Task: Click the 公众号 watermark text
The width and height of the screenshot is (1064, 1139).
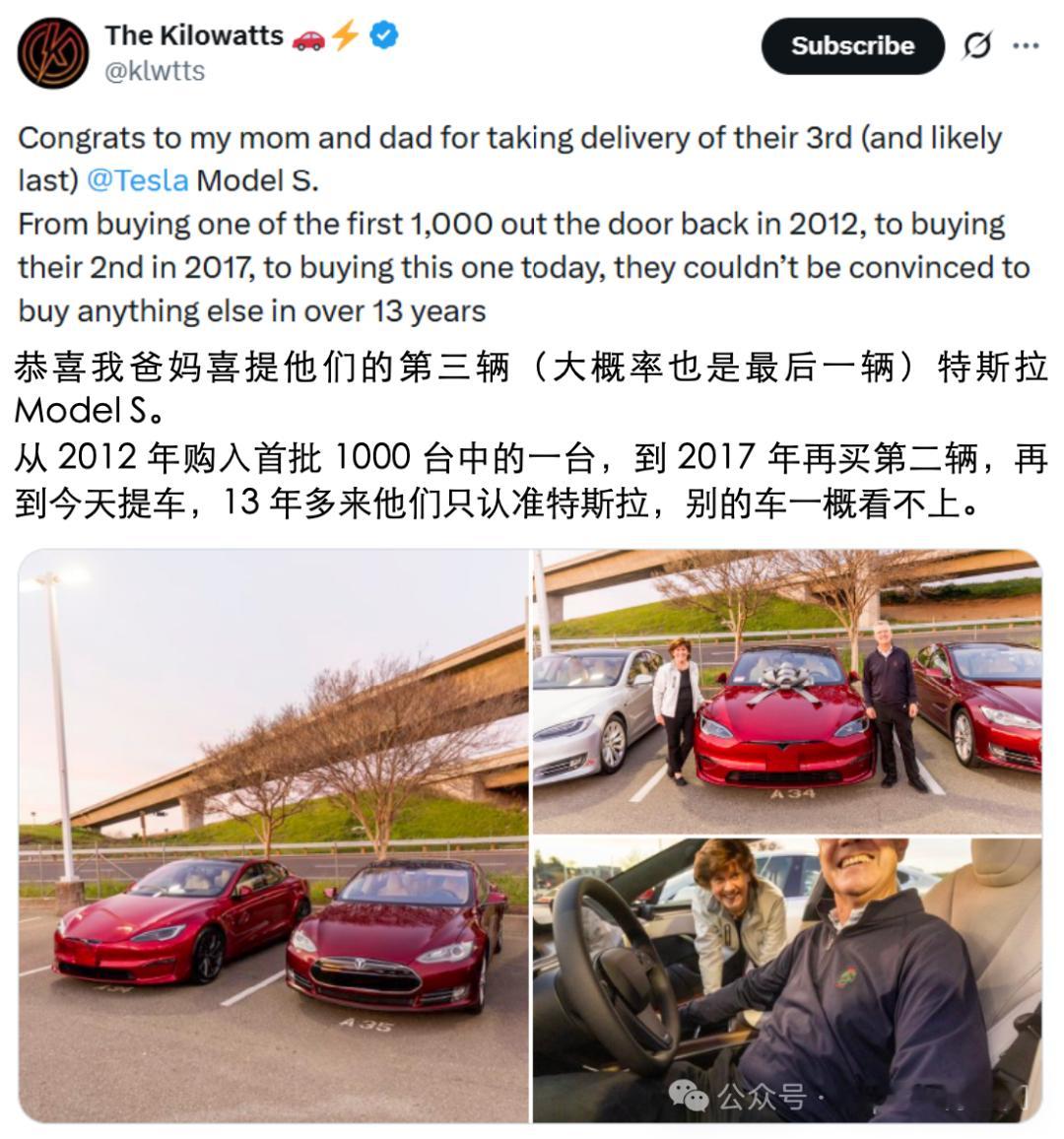Action: 762,1096
